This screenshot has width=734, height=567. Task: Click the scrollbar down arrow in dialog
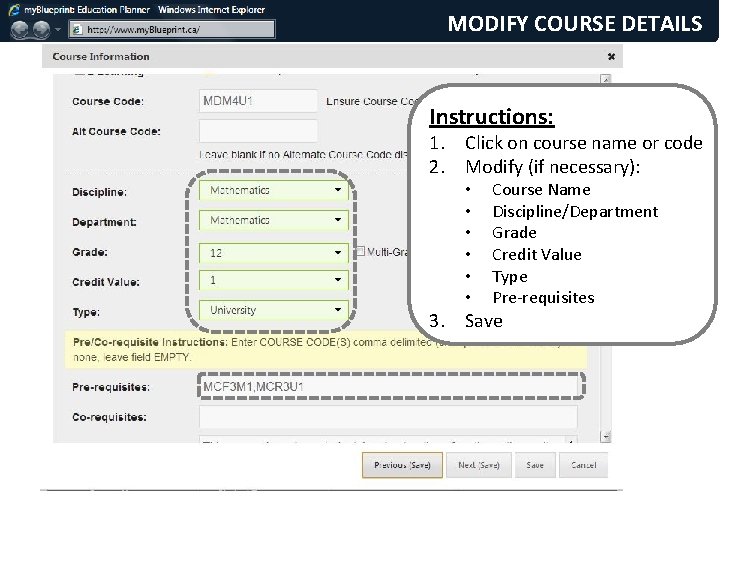[x=606, y=437]
